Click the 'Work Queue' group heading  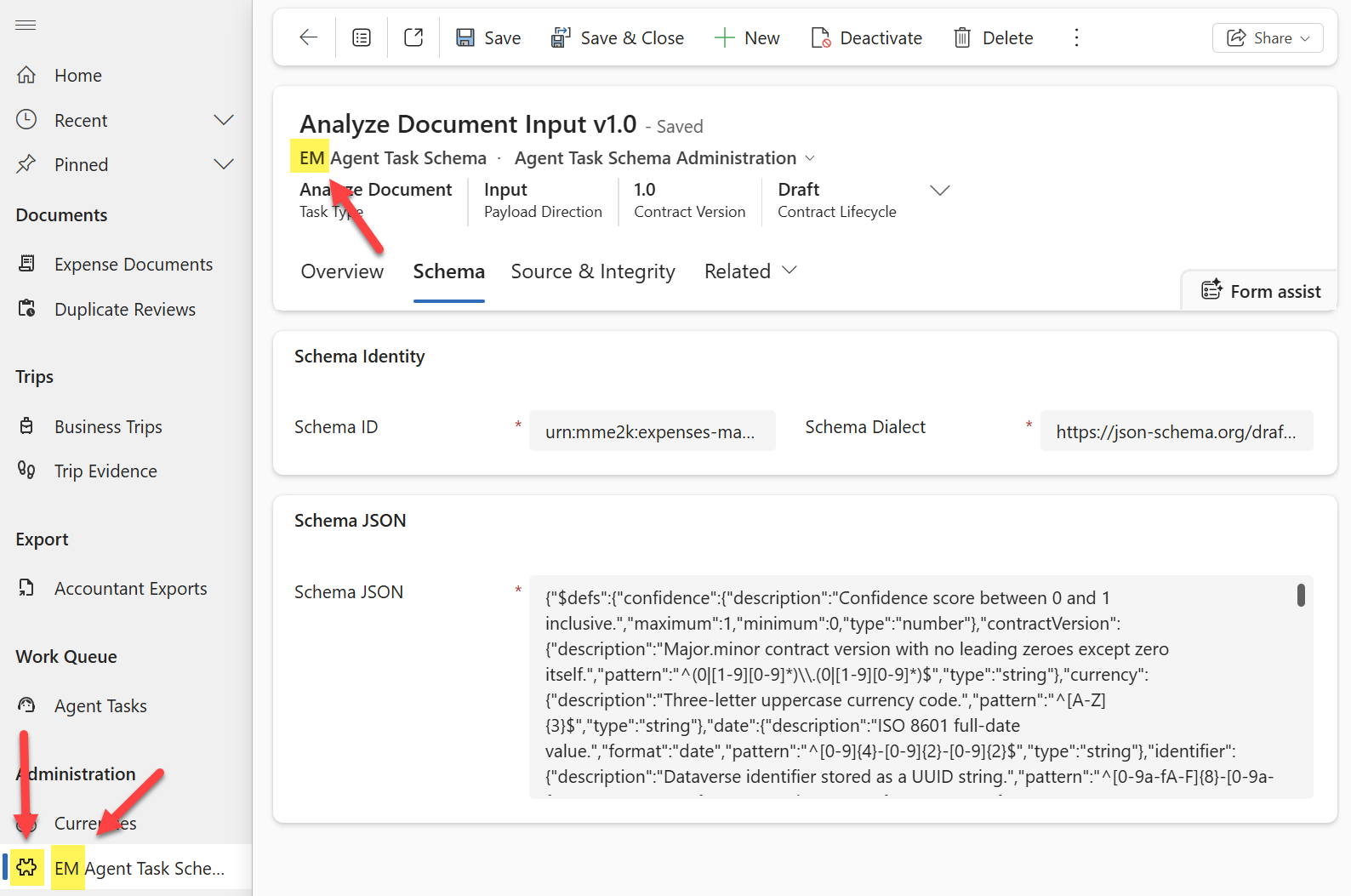66,657
